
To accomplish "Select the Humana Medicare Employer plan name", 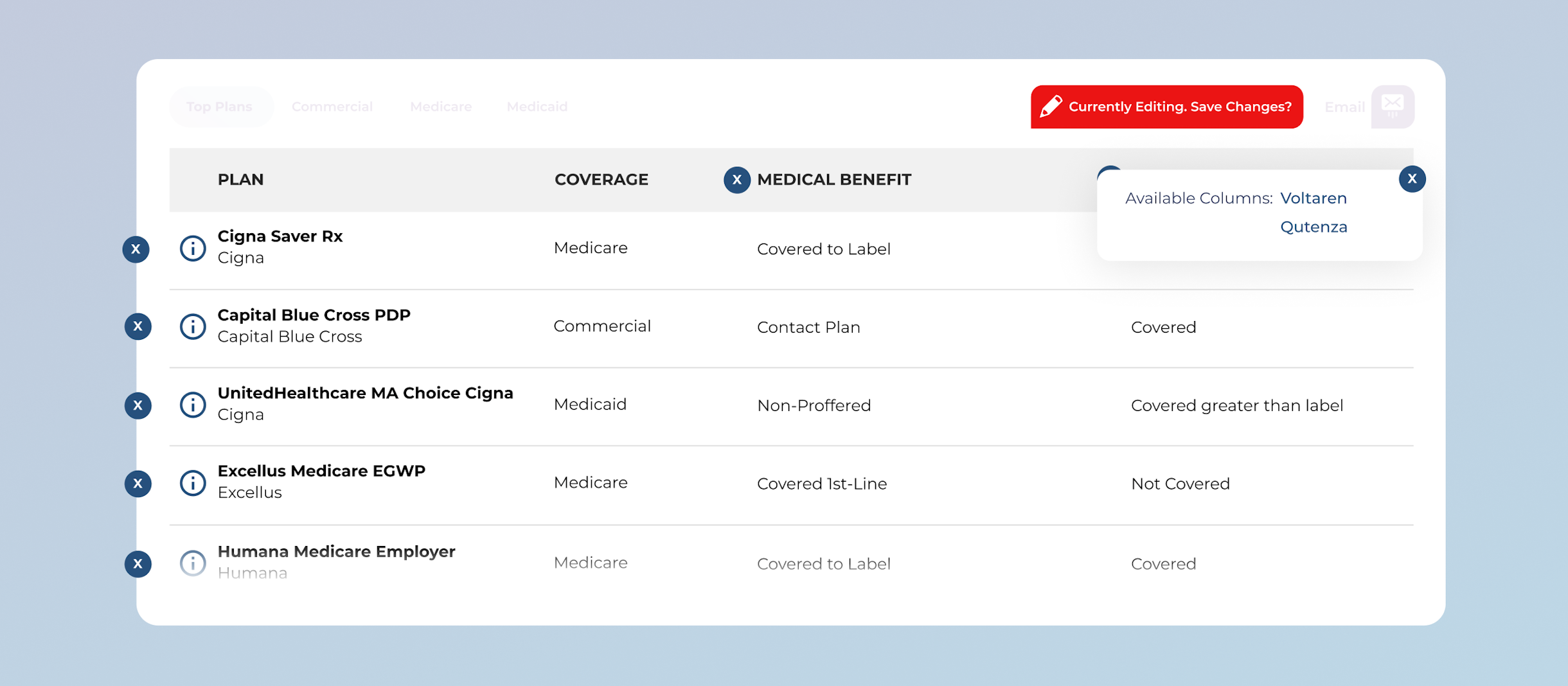I will pyautogui.click(x=336, y=552).
